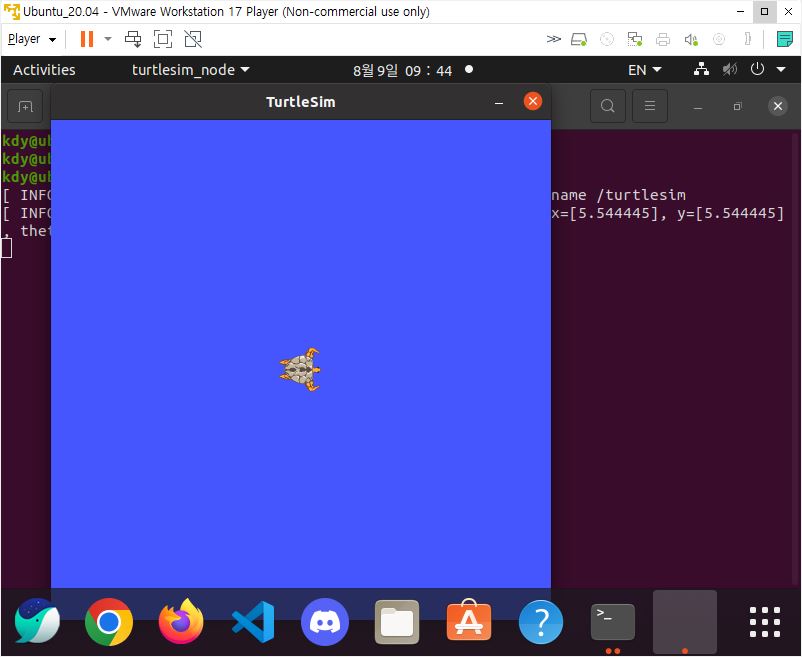Click the muted volume icon in top bar

[x=730, y=70]
